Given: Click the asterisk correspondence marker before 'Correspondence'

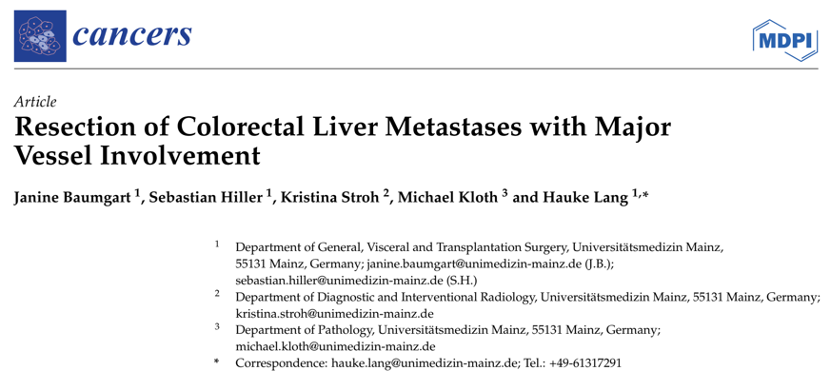Looking at the screenshot, I should click(x=216, y=364).
